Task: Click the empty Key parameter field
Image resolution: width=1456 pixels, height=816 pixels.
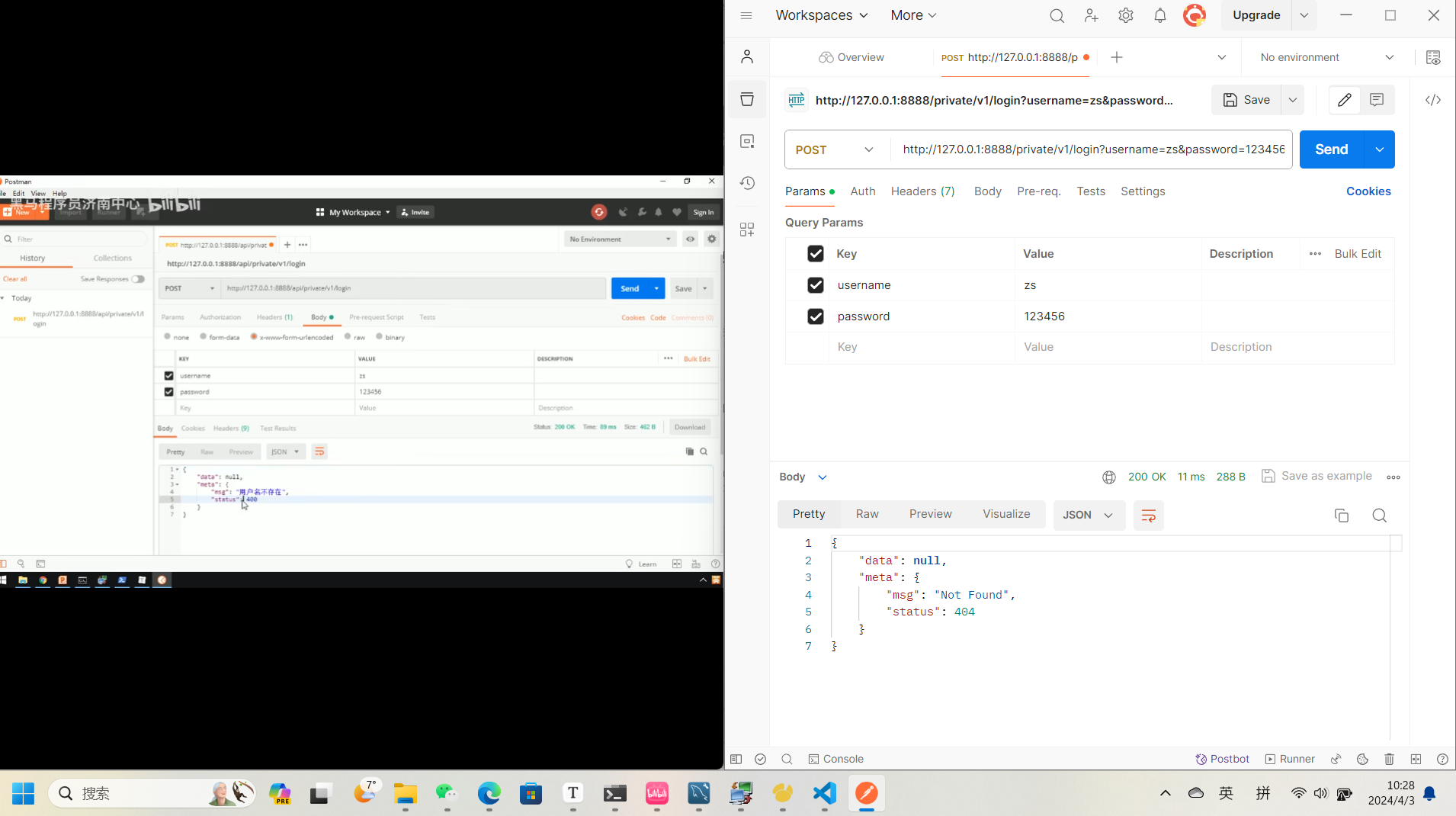Action: point(922,347)
